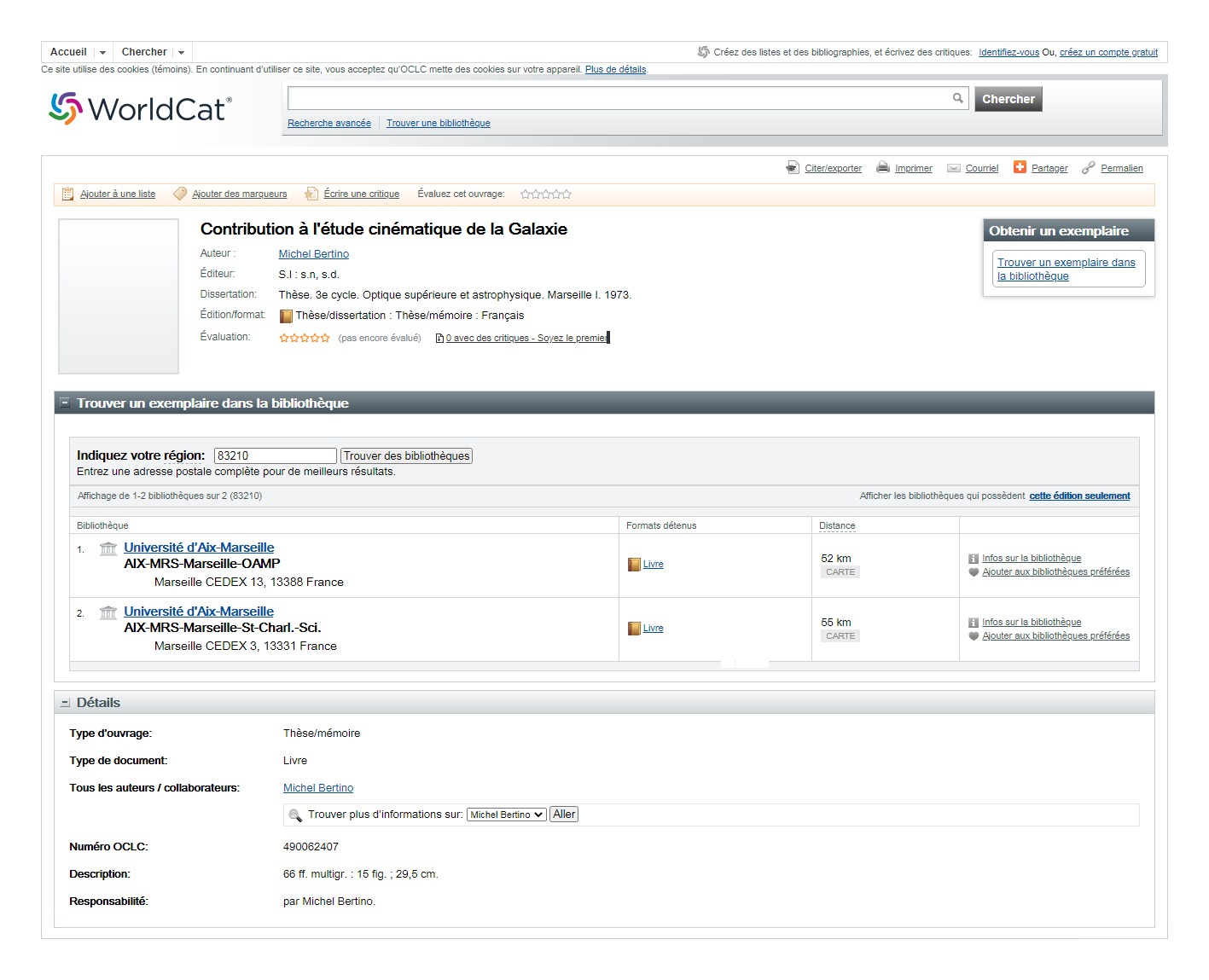This screenshot has height=980, width=1209.
Task: Click the Aller button
Action: [564, 815]
